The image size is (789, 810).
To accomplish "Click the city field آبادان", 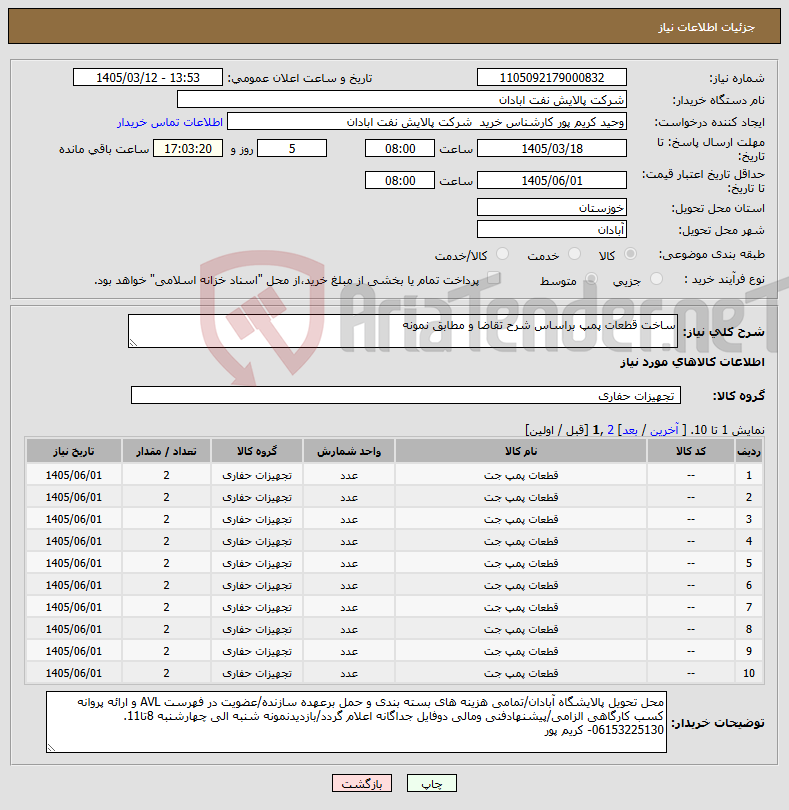I will 551,229.
